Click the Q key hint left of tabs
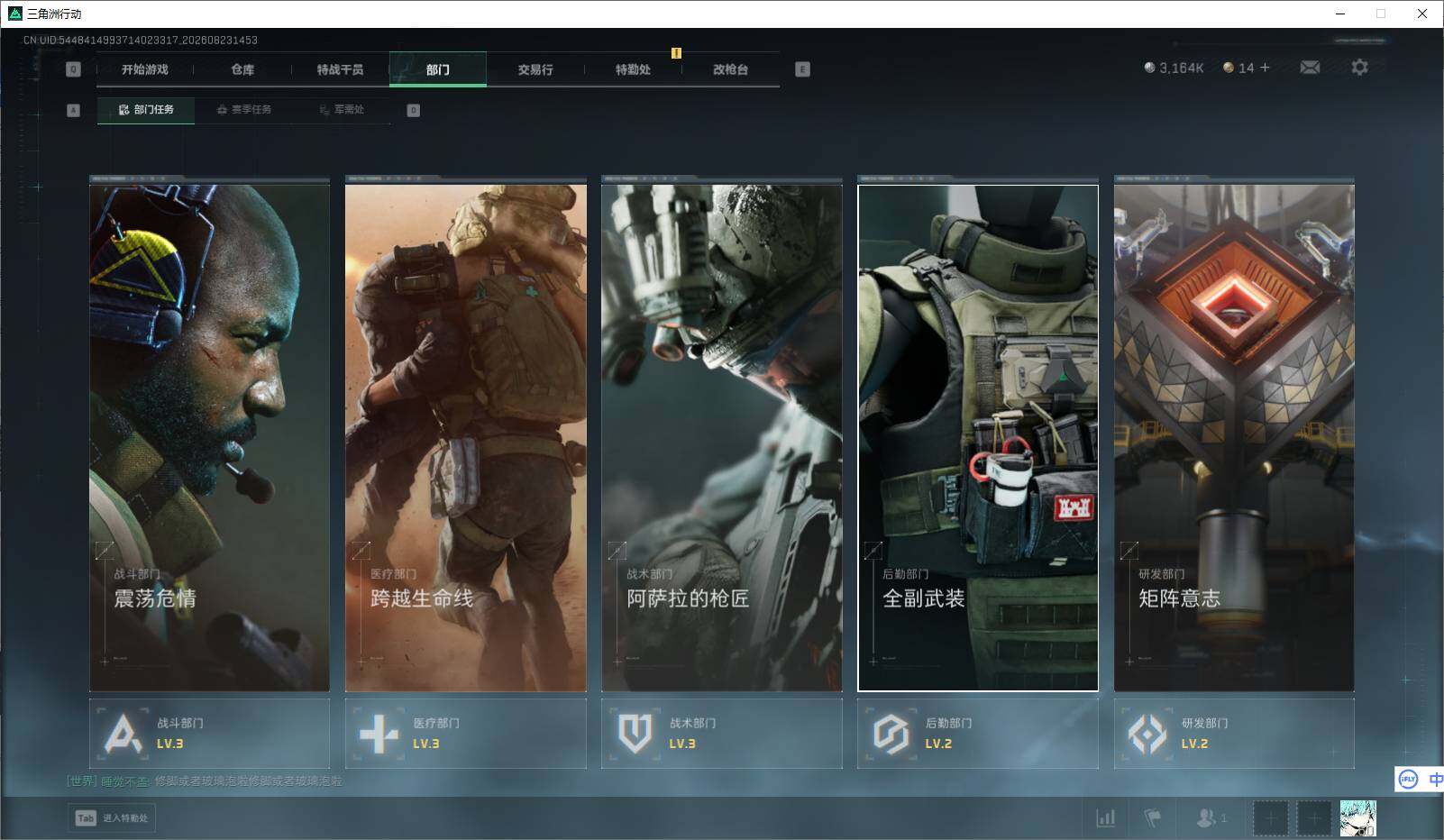The width and height of the screenshot is (1444, 840). click(74, 69)
